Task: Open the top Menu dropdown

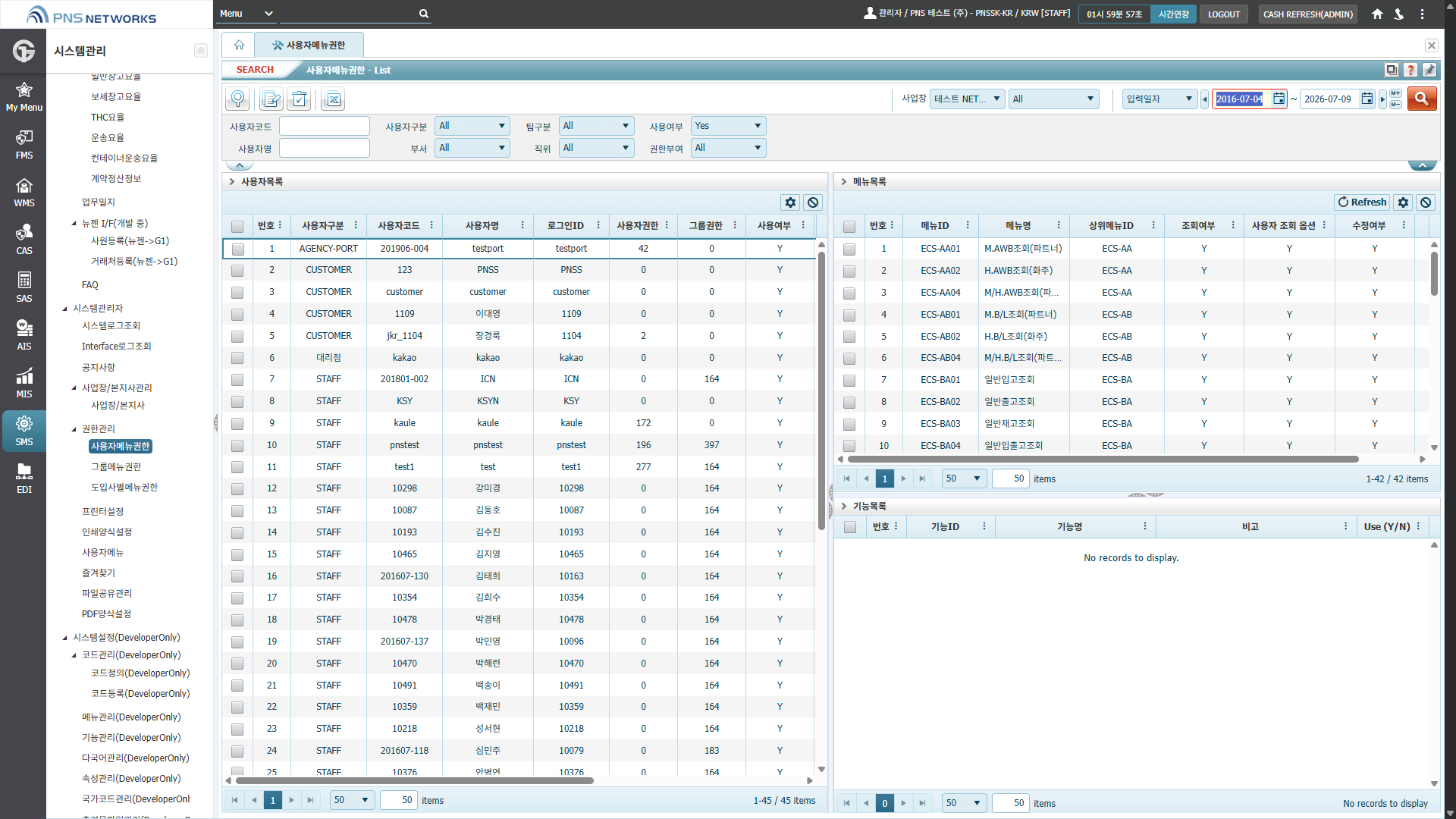Action: (246, 14)
